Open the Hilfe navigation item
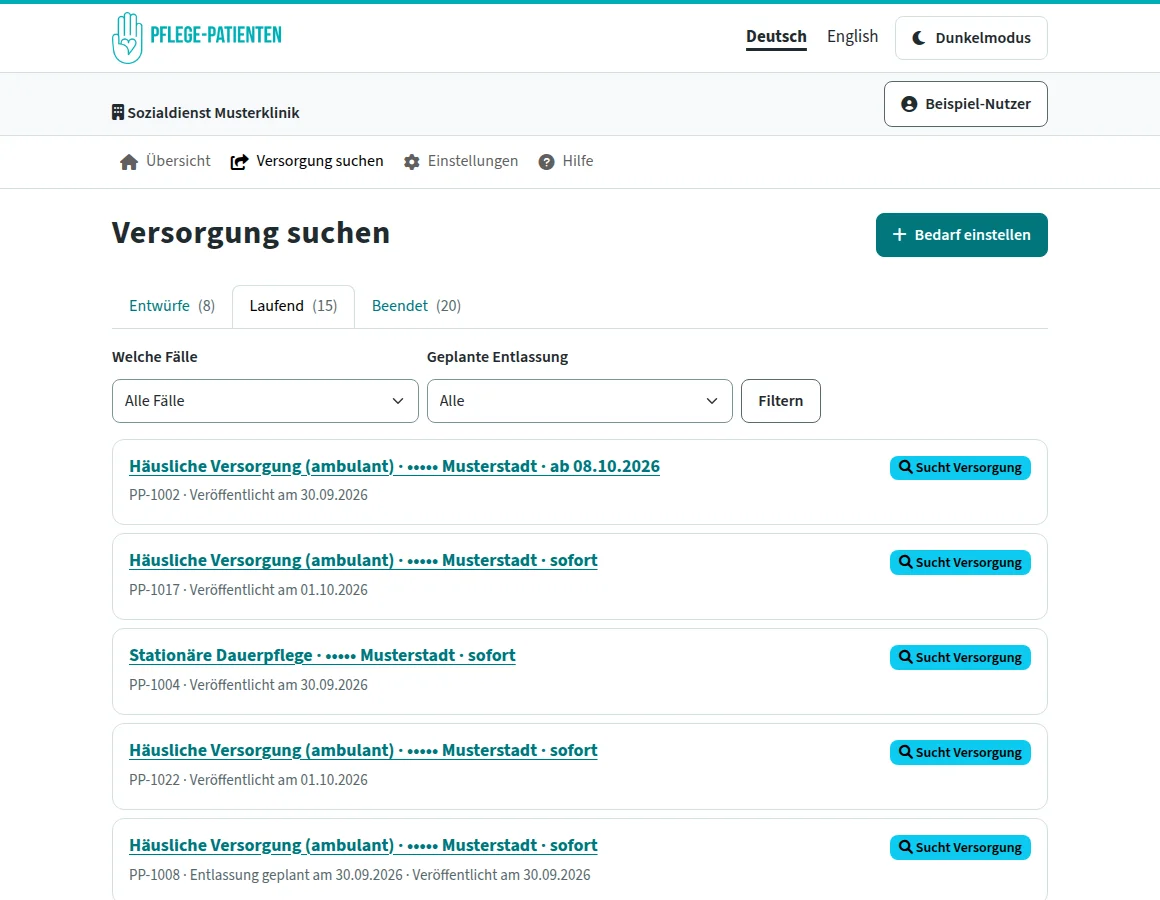Viewport: 1160px width, 900px height. pos(566,161)
